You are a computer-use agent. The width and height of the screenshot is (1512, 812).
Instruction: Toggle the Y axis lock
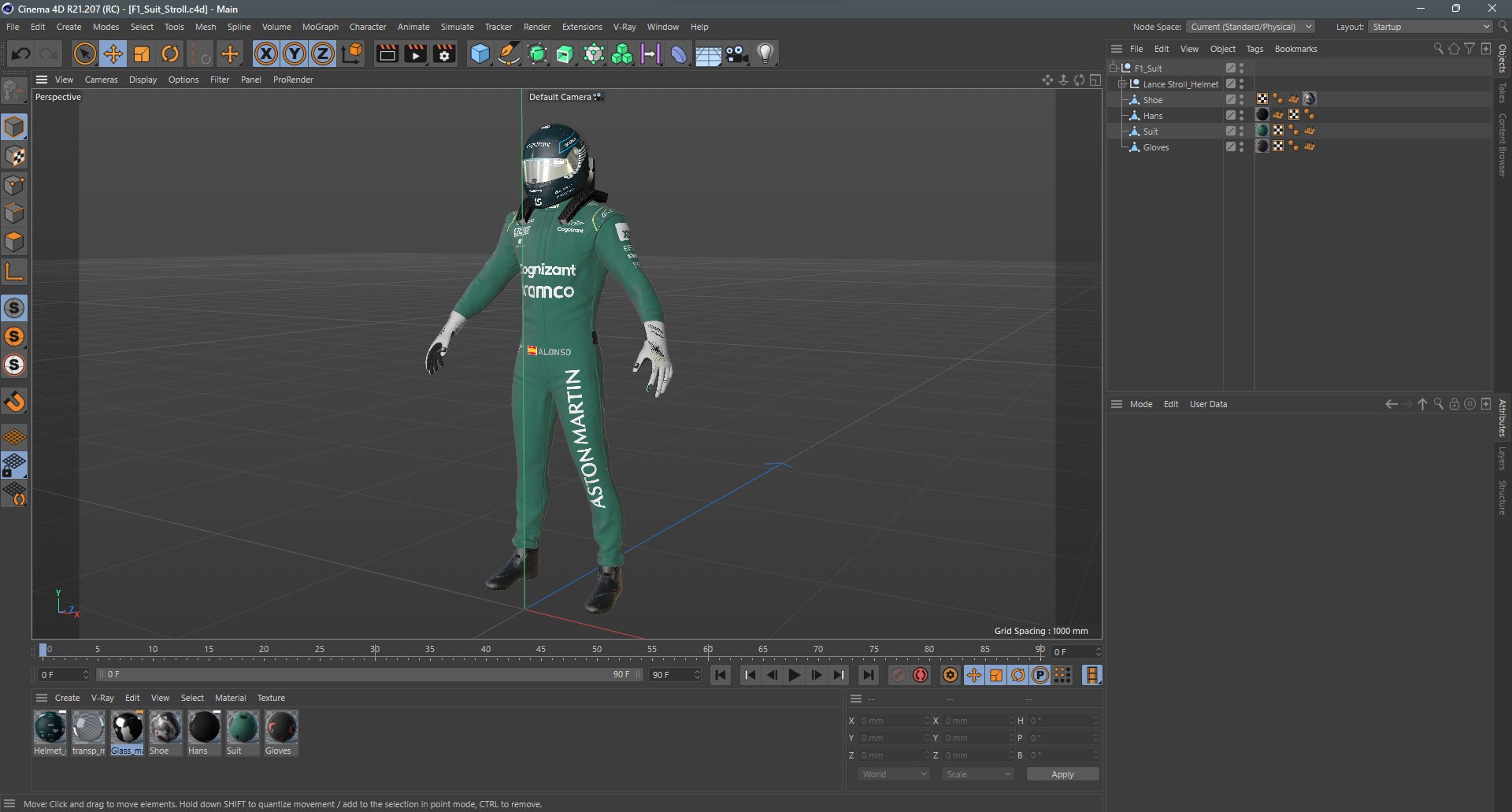click(295, 54)
